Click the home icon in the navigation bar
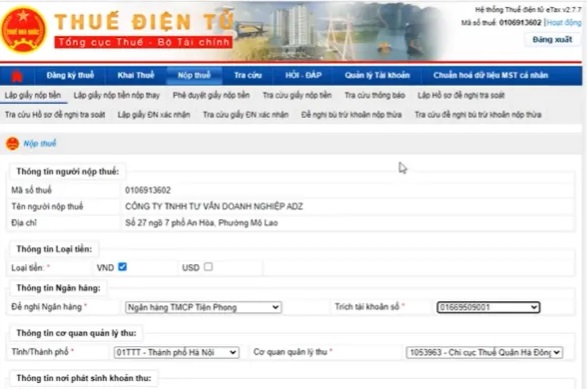 click(16, 76)
